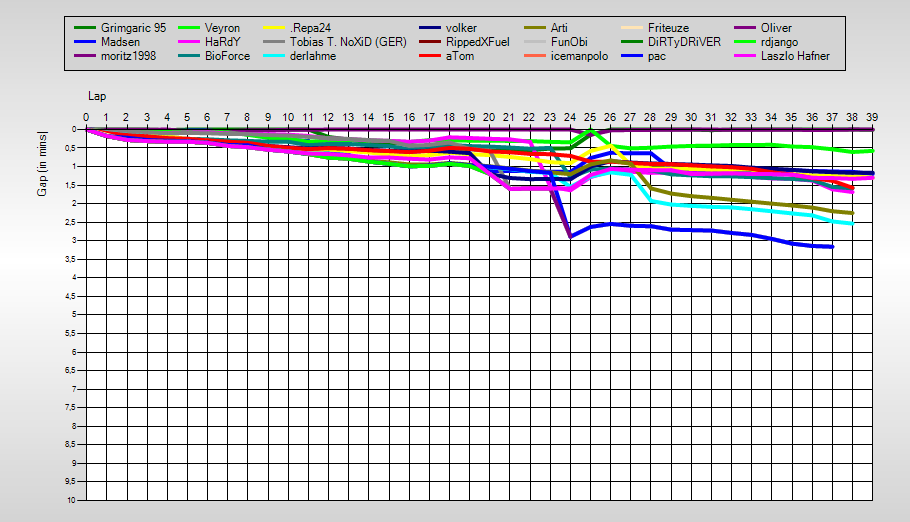Screen dimensions: 910x522
Task: Click the magenta color line beside Laszlo Hafner
Action: pyautogui.click(x=745, y=56)
